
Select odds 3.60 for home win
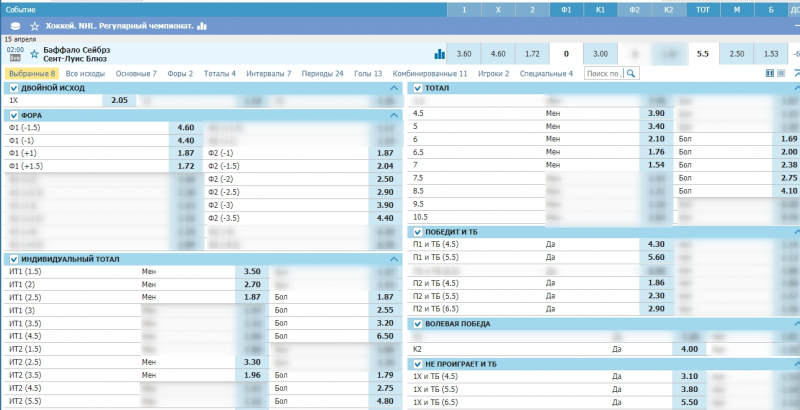pos(464,54)
